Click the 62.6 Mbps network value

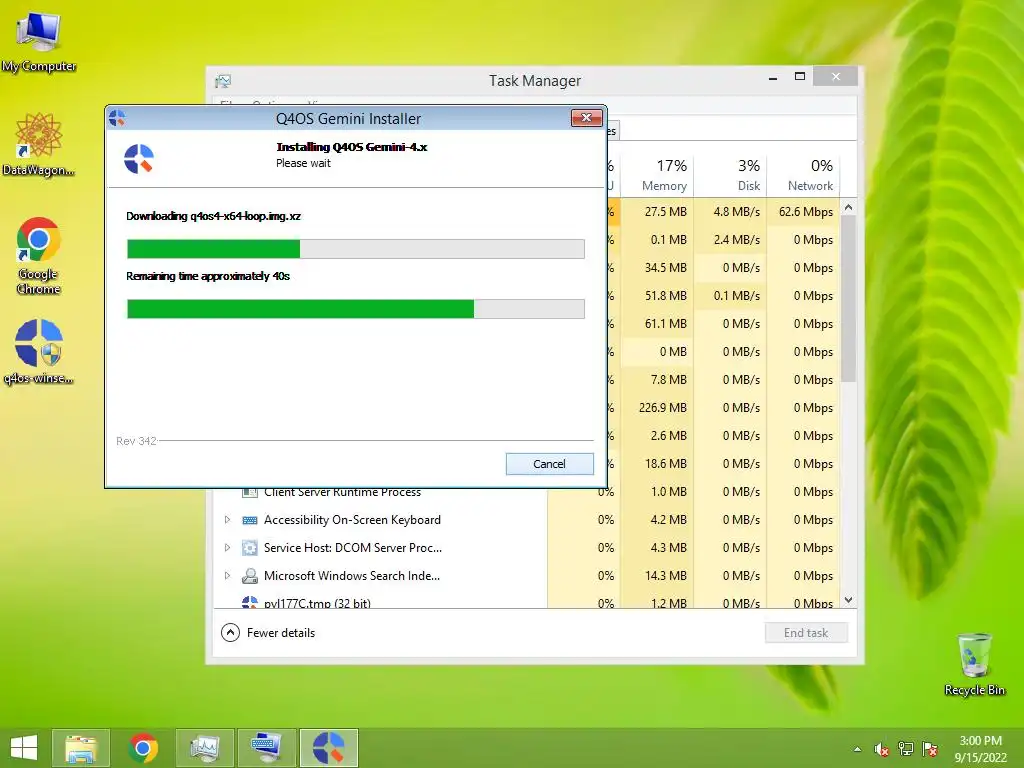(x=806, y=212)
